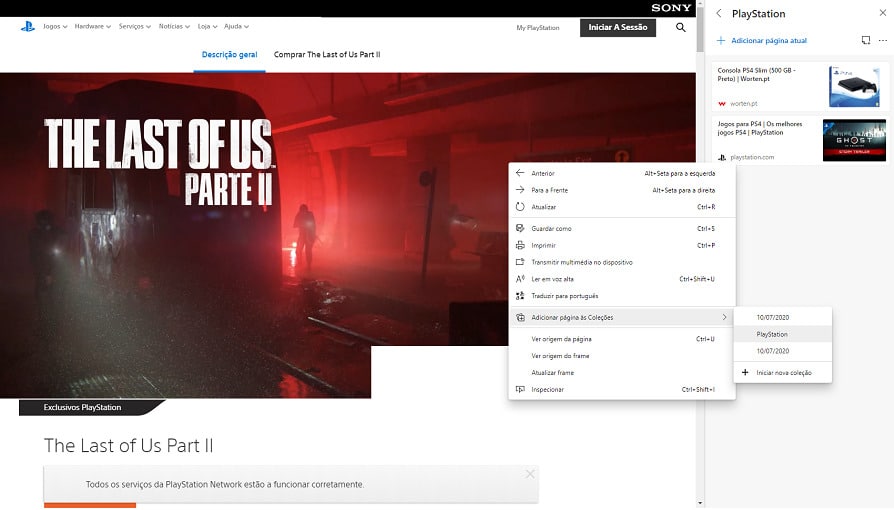Image resolution: width=894 pixels, height=510 pixels.
Task: Switch to the Descrição geral tab
Action: 229,55
